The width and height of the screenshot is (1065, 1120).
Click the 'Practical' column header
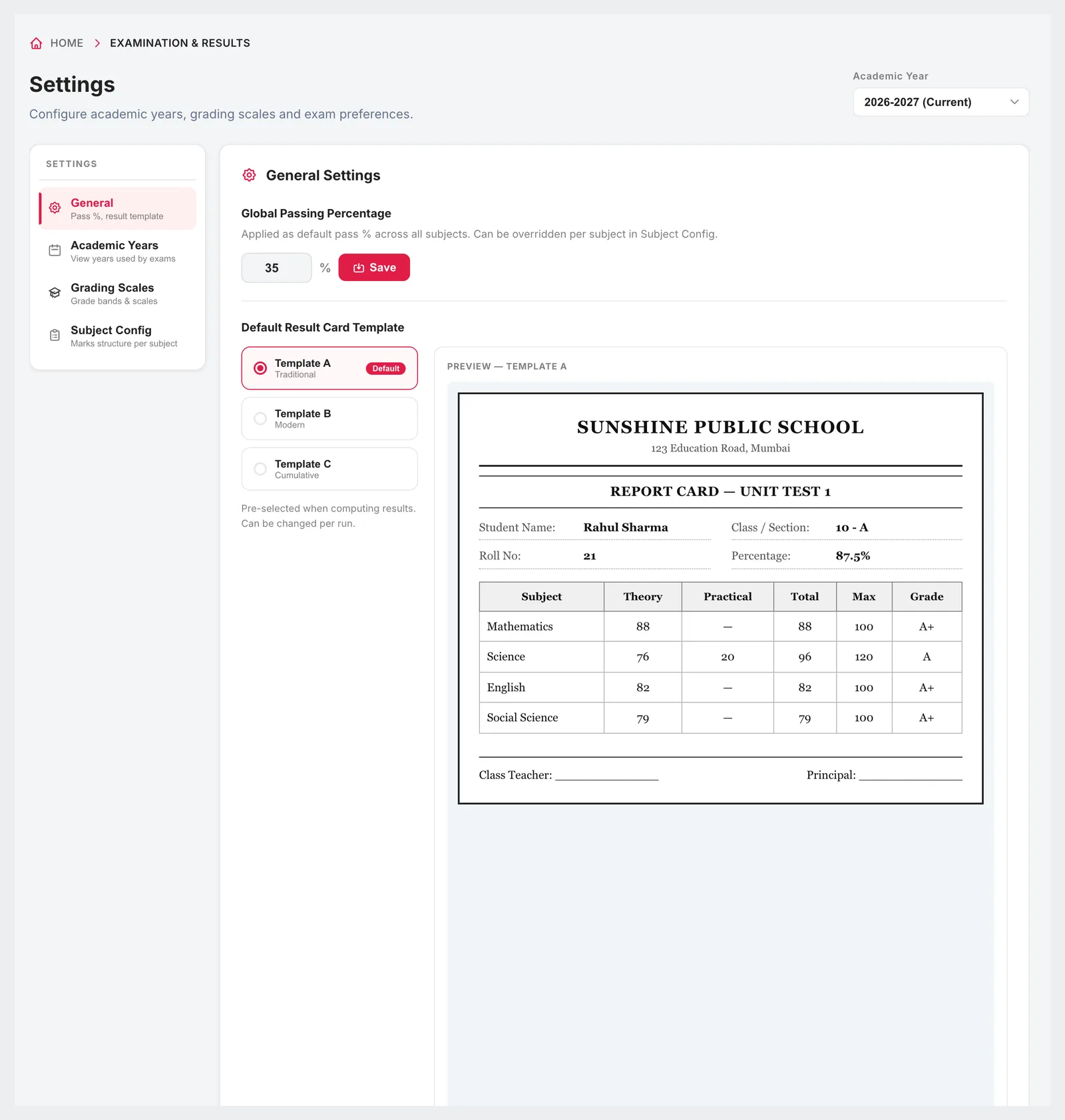(x=728, y=597)
